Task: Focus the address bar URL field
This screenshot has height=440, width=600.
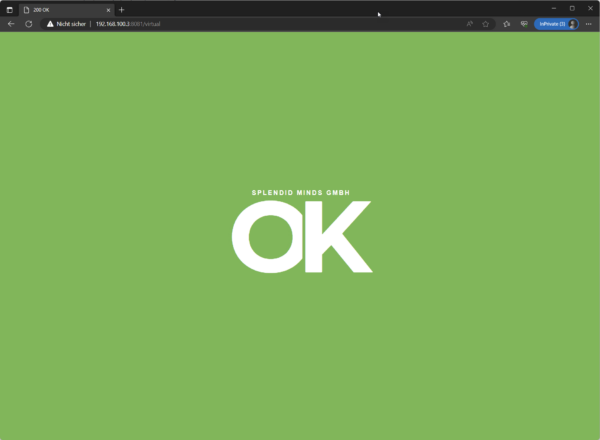Action: tap(268, 24)
